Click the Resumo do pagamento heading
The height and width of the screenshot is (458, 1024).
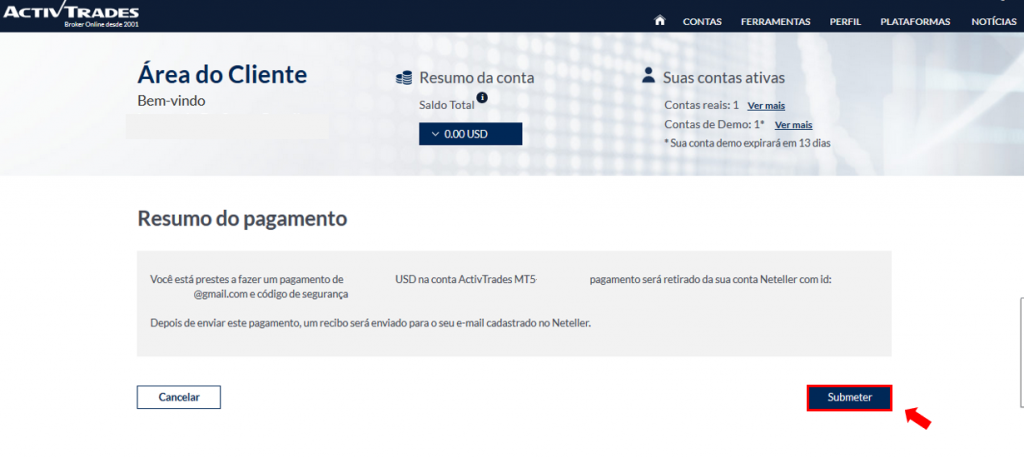(x=242, y=219)
